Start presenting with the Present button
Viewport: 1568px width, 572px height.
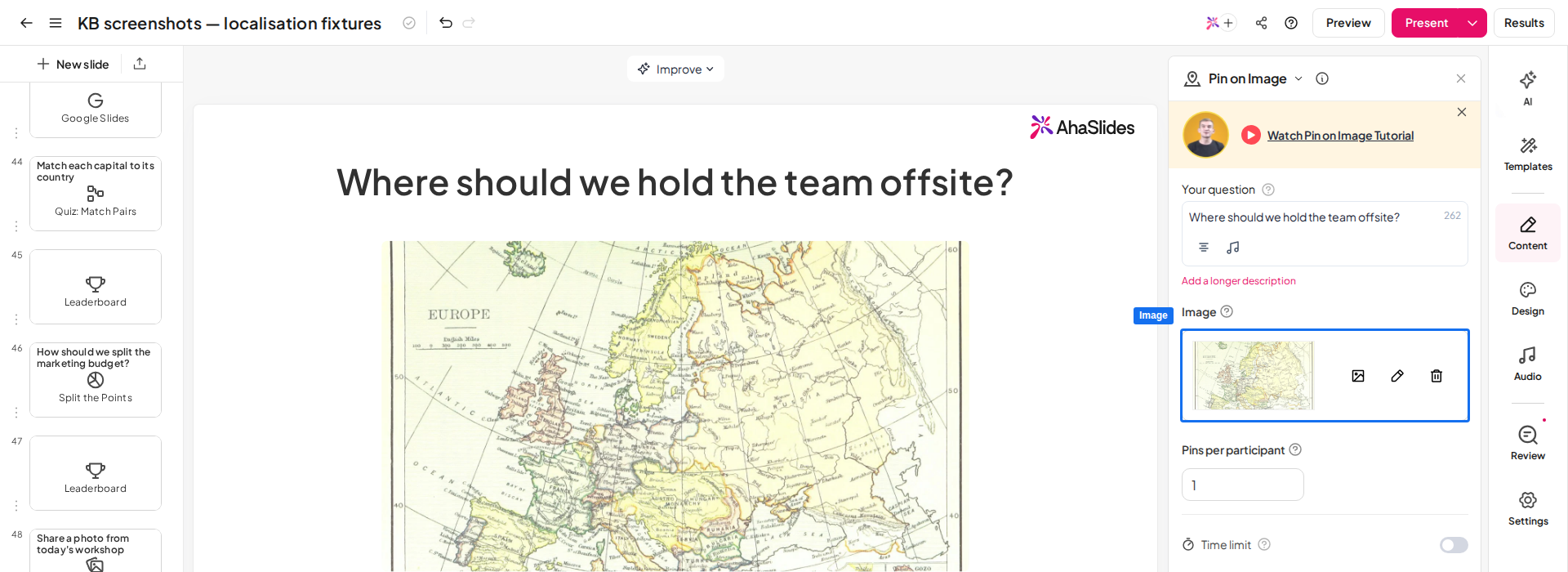[x=1427, y=23]
